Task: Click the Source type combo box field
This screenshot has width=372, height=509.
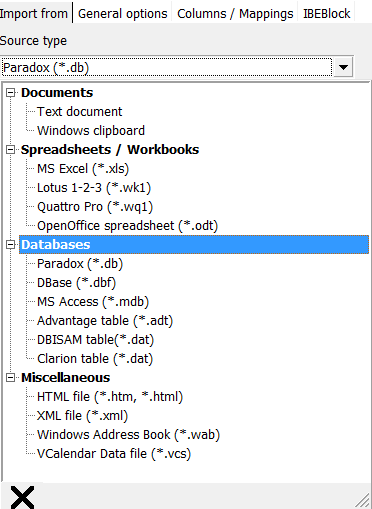Action: pyautogui.click(x=167, y=68)
